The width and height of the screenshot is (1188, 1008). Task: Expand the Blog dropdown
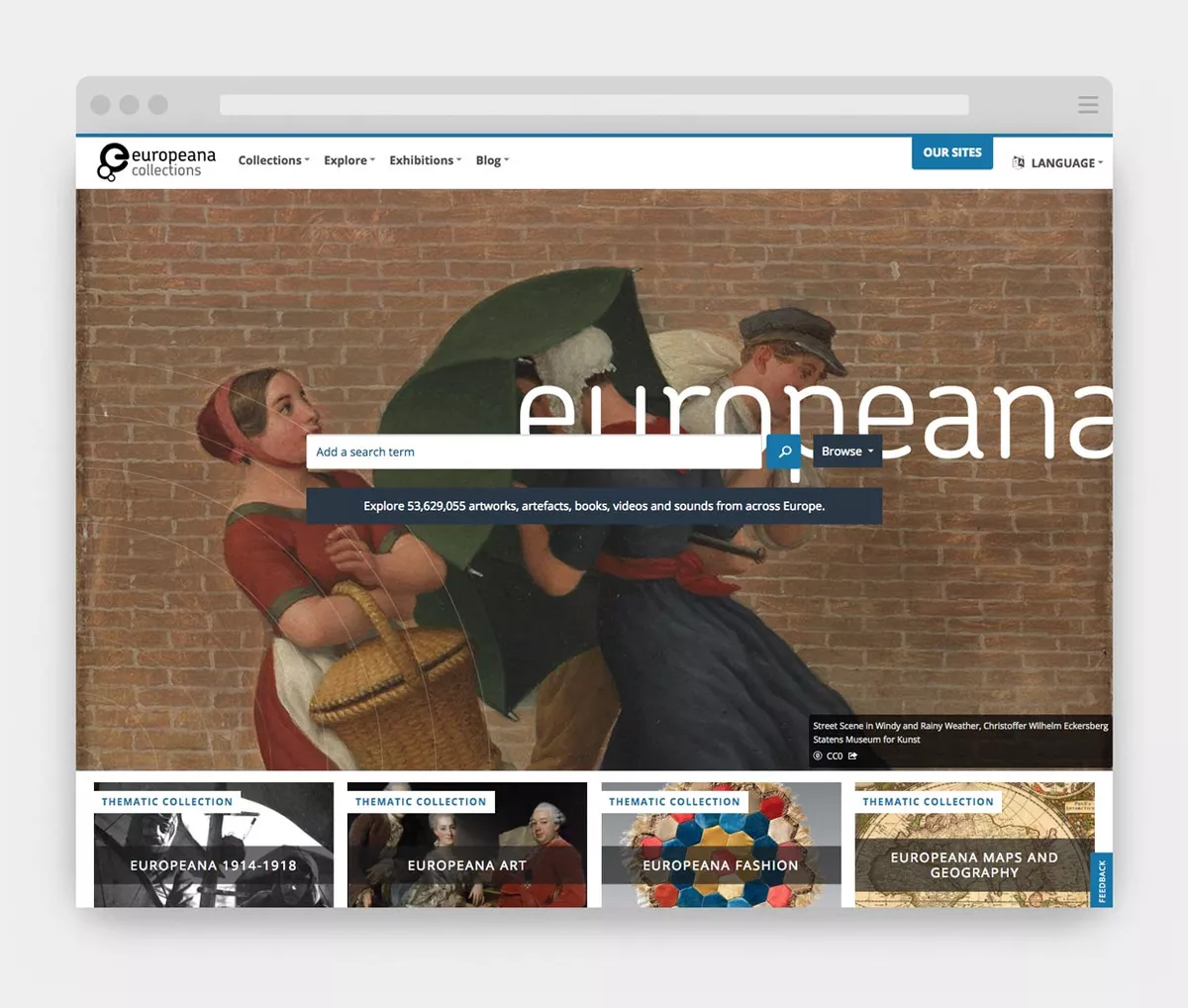tap(491, 159)
